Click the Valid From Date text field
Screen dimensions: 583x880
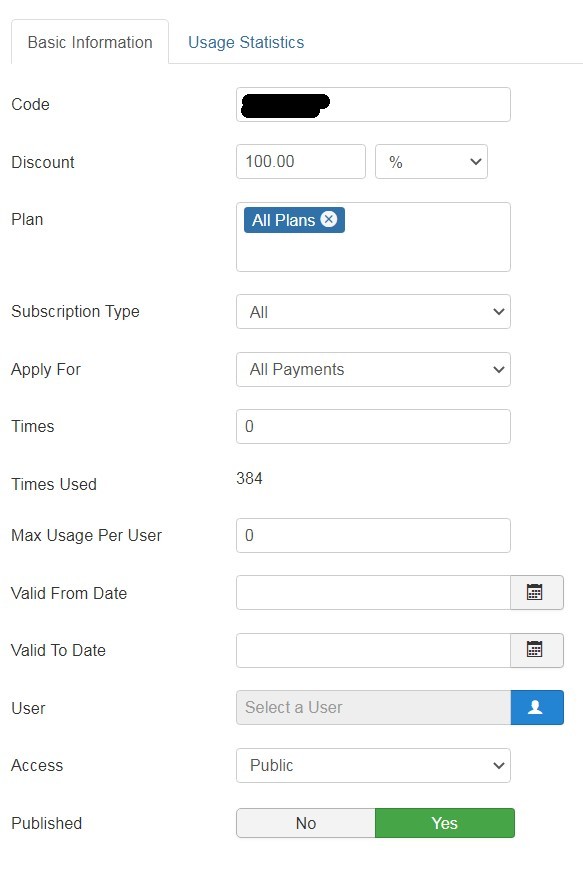tap(373, 592)
